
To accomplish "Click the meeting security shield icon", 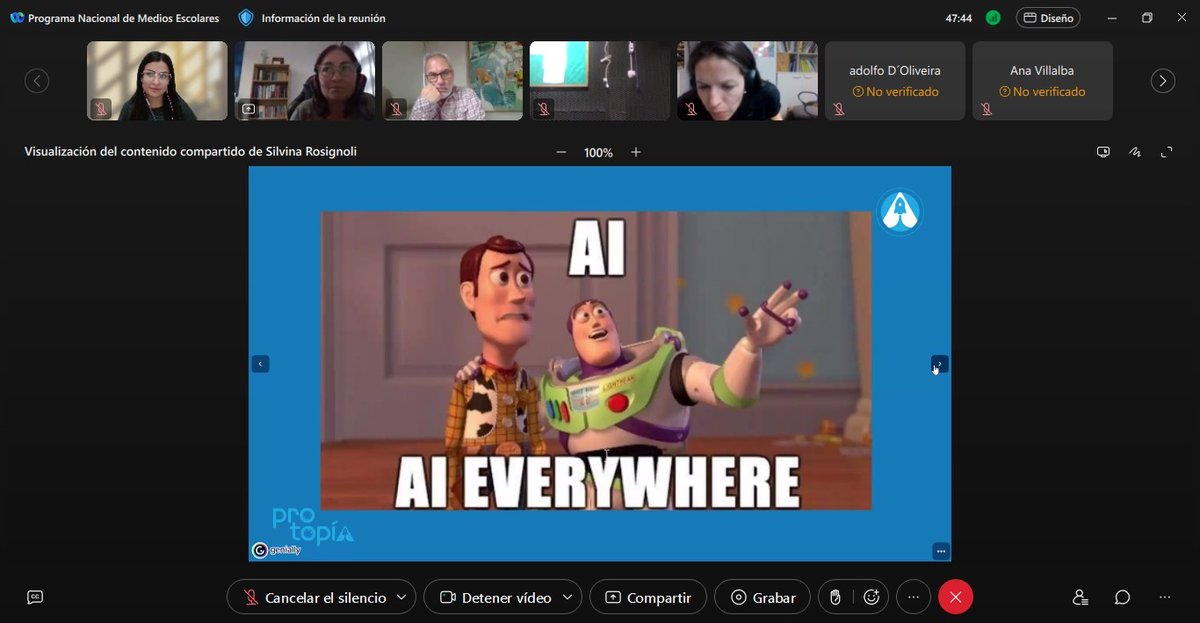I will tap(246, 18).
